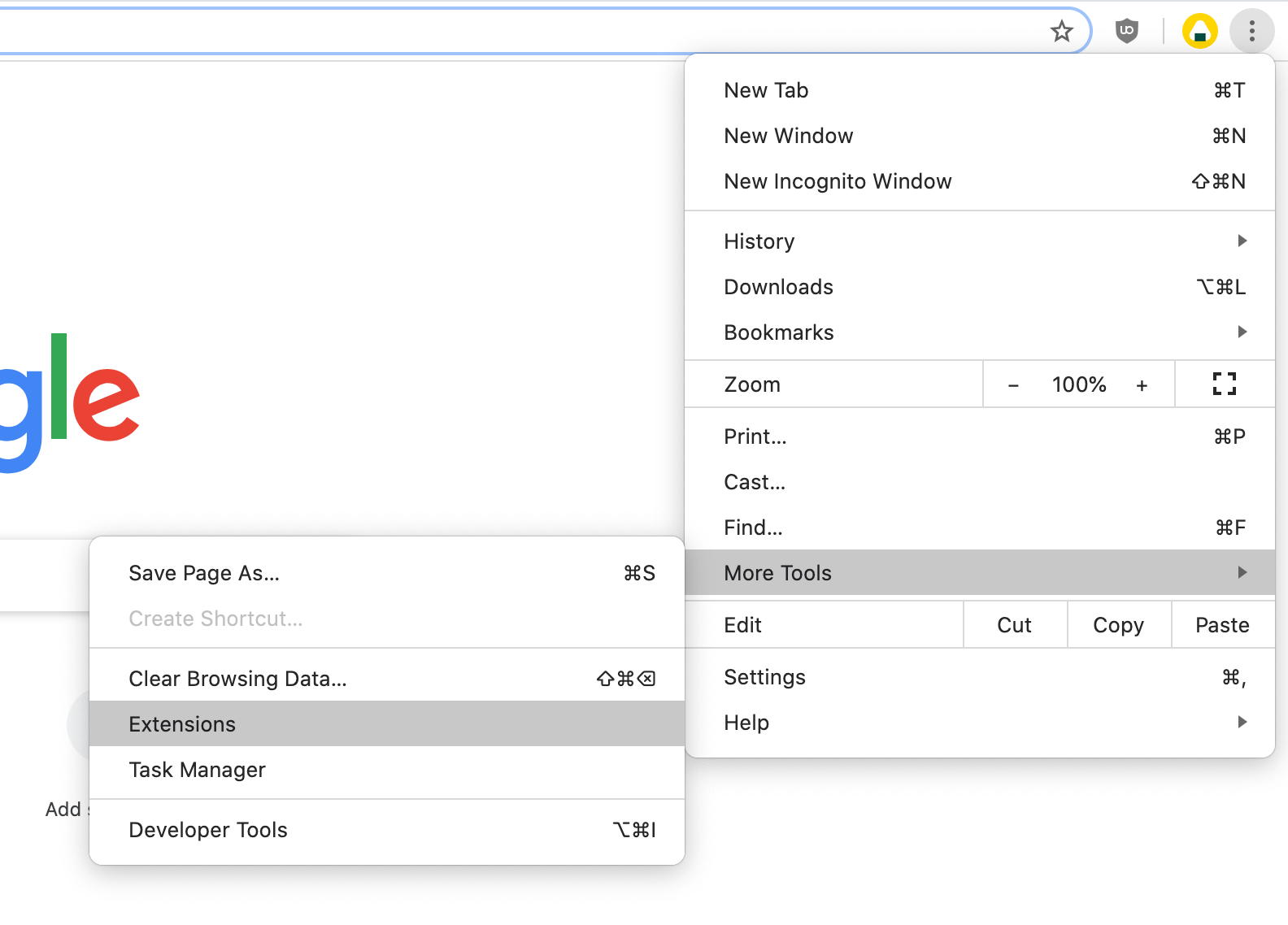The width and height of the screenshot is (1288, 925).
Task: Open Downloads from the menu
Action: (x=980, y=287)
